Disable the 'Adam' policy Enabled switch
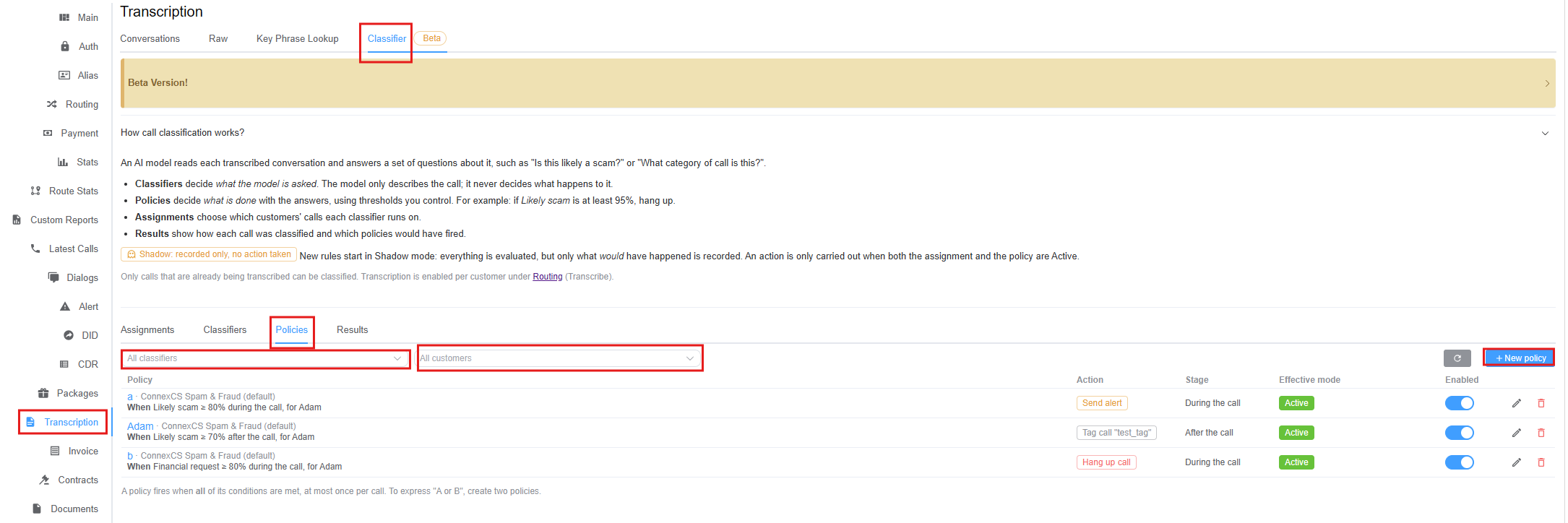The image size is (1568, 523). point(1459,433)
